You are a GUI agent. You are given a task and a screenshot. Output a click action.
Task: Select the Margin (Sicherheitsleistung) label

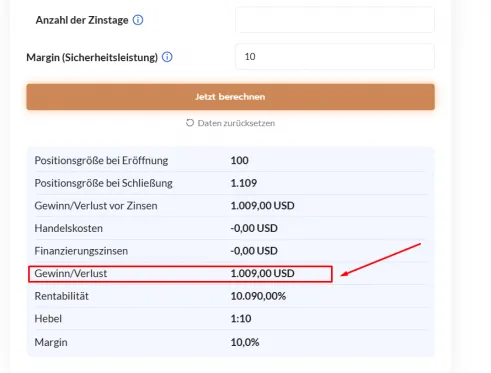[x=92, y=57]
